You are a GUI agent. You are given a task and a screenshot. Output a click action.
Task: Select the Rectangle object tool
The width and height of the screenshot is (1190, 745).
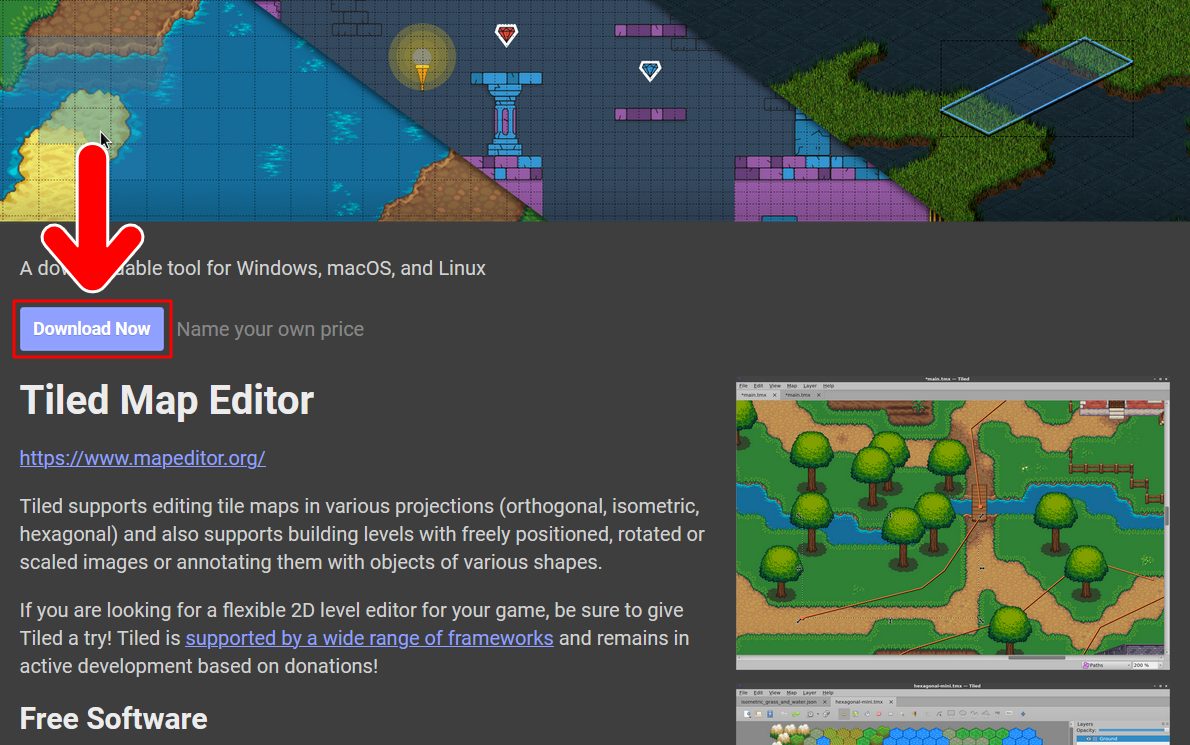pos(950,714)
